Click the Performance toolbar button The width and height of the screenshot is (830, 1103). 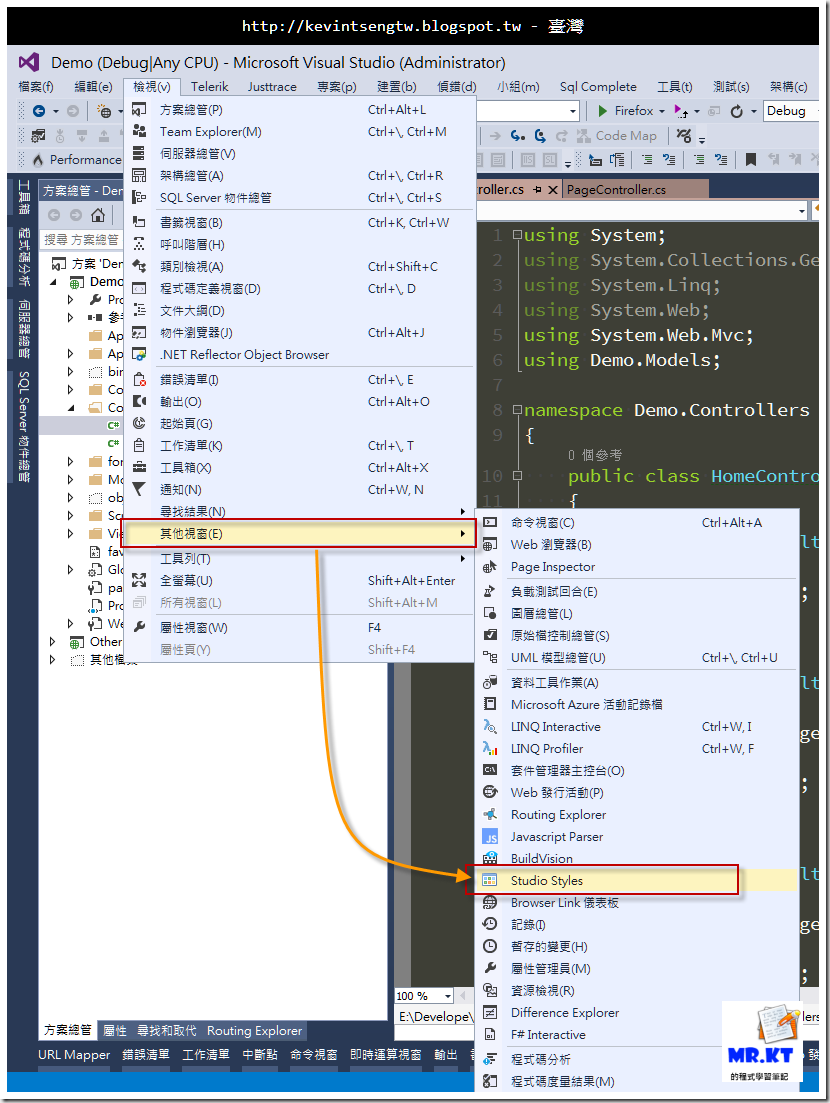click(x=77, y=160)
